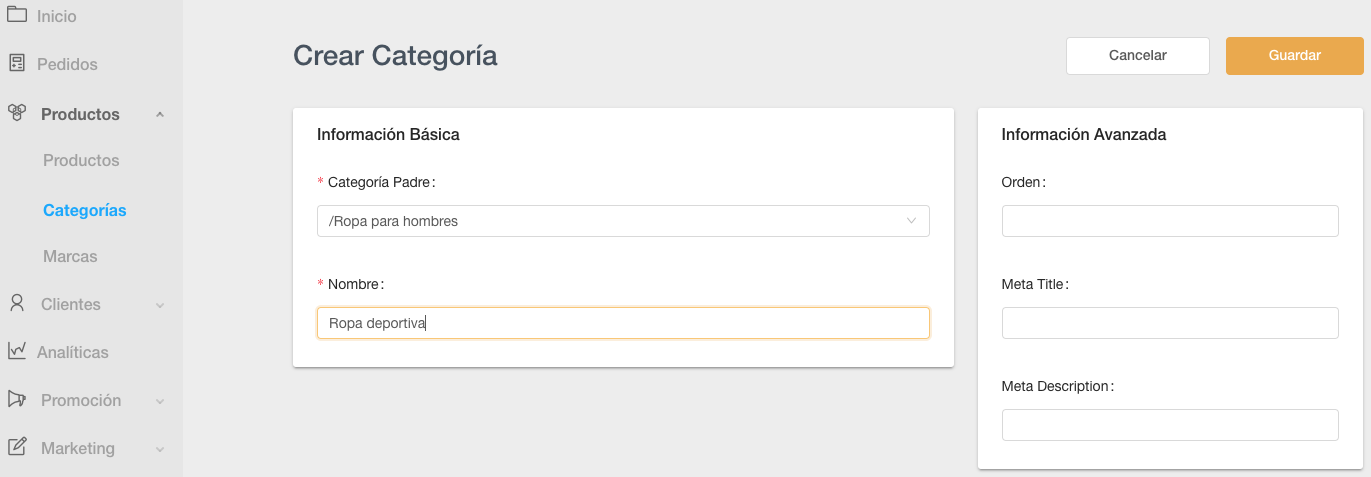Expand the Marketing submenu chevron
This screenshot has height=477, width=1371.
pos(160,449)
